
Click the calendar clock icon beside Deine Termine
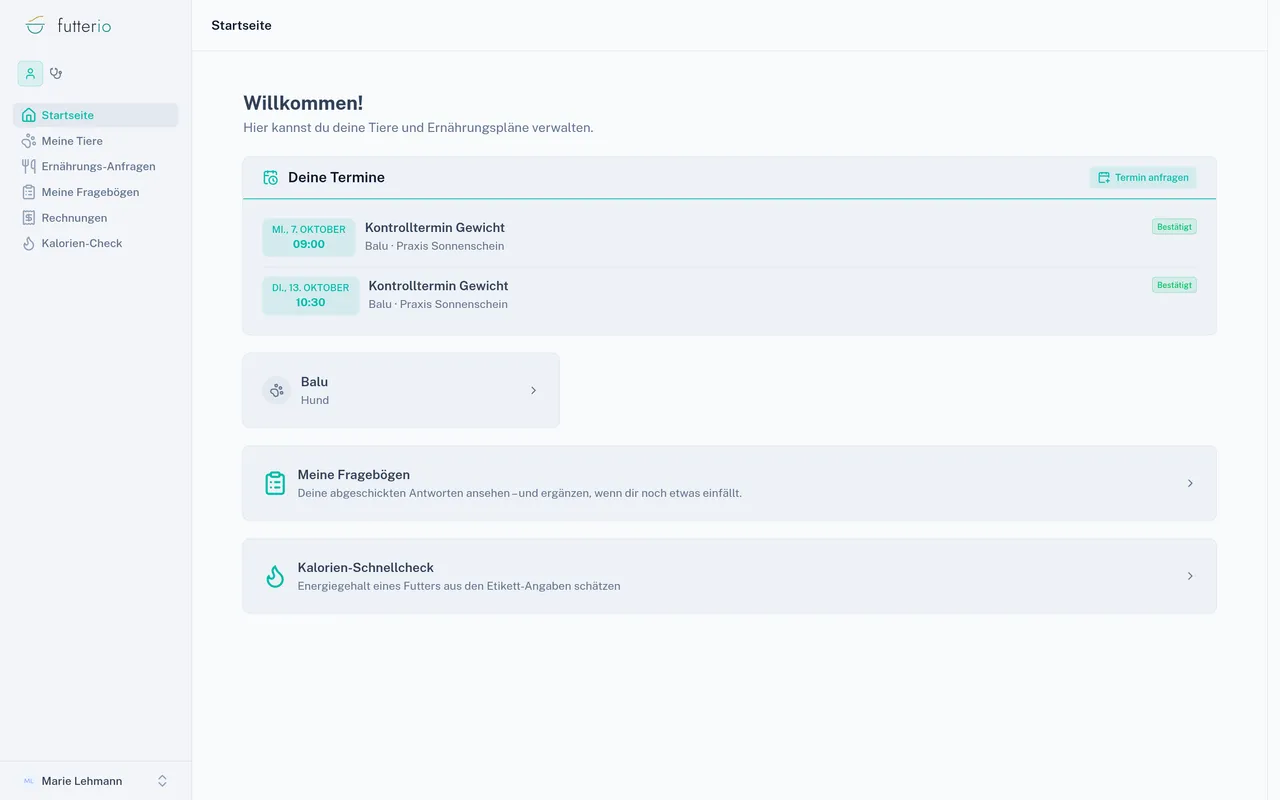[x=271, y=177]
